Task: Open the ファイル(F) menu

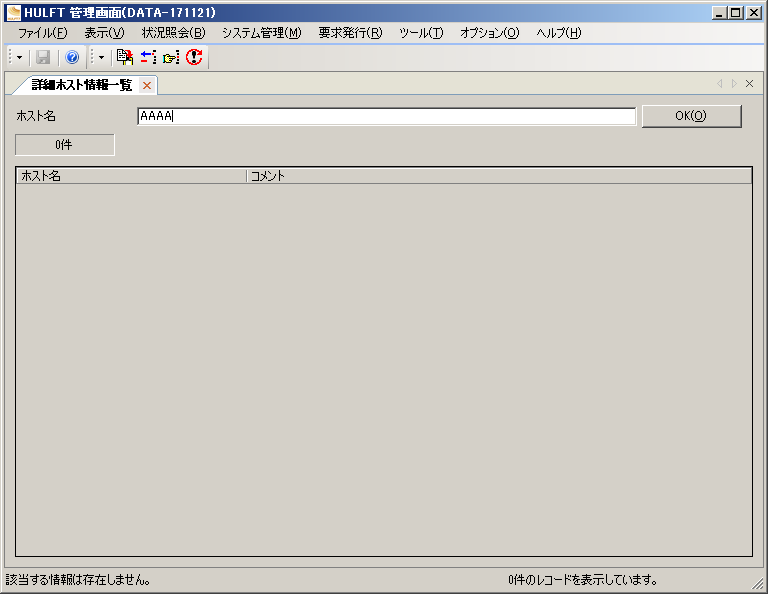Action: click(x=43, y=33)
